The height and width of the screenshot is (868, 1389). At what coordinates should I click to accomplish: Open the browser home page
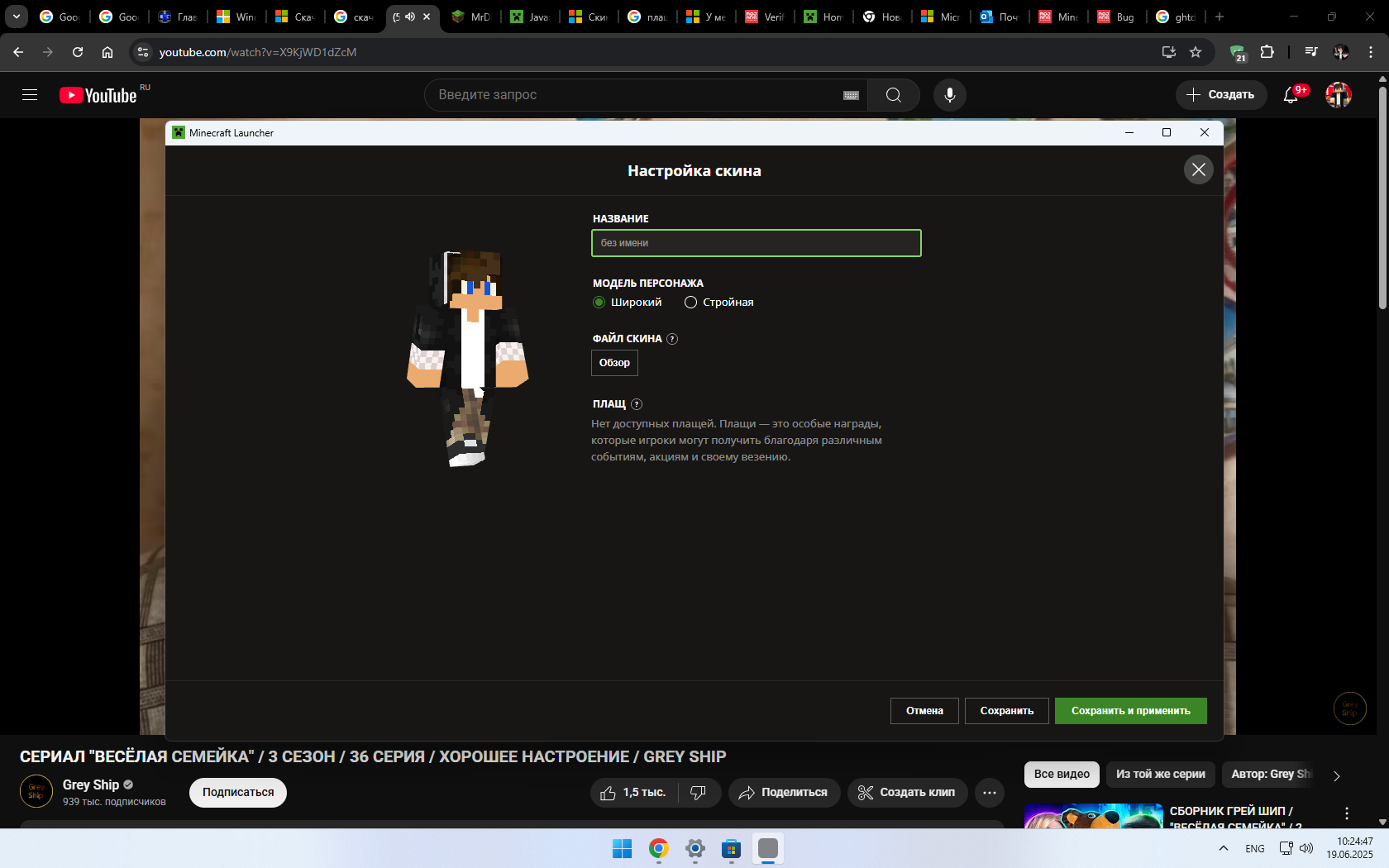(107, 52)
